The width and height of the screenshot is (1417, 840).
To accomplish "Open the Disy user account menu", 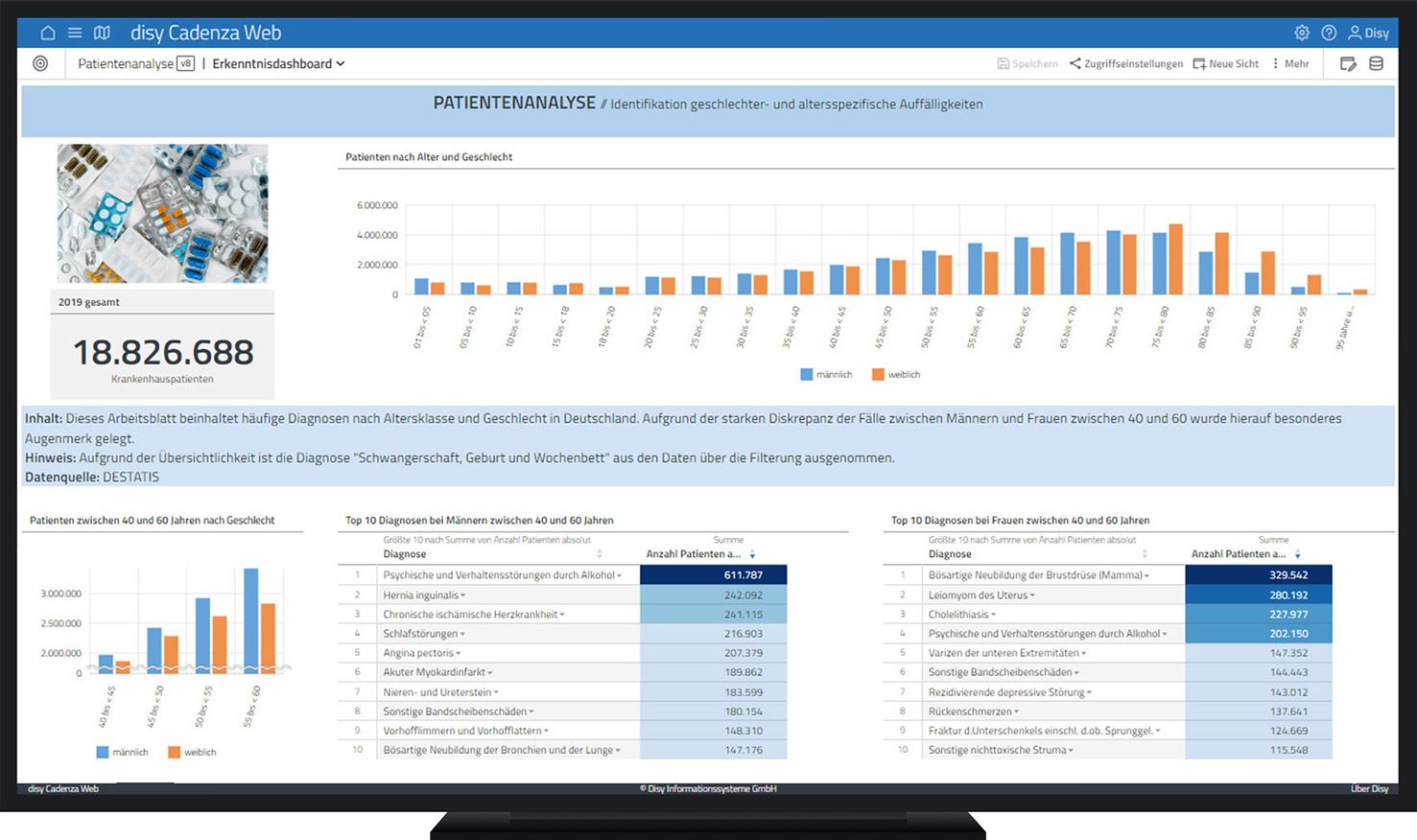I will (x=1368, y=33).
